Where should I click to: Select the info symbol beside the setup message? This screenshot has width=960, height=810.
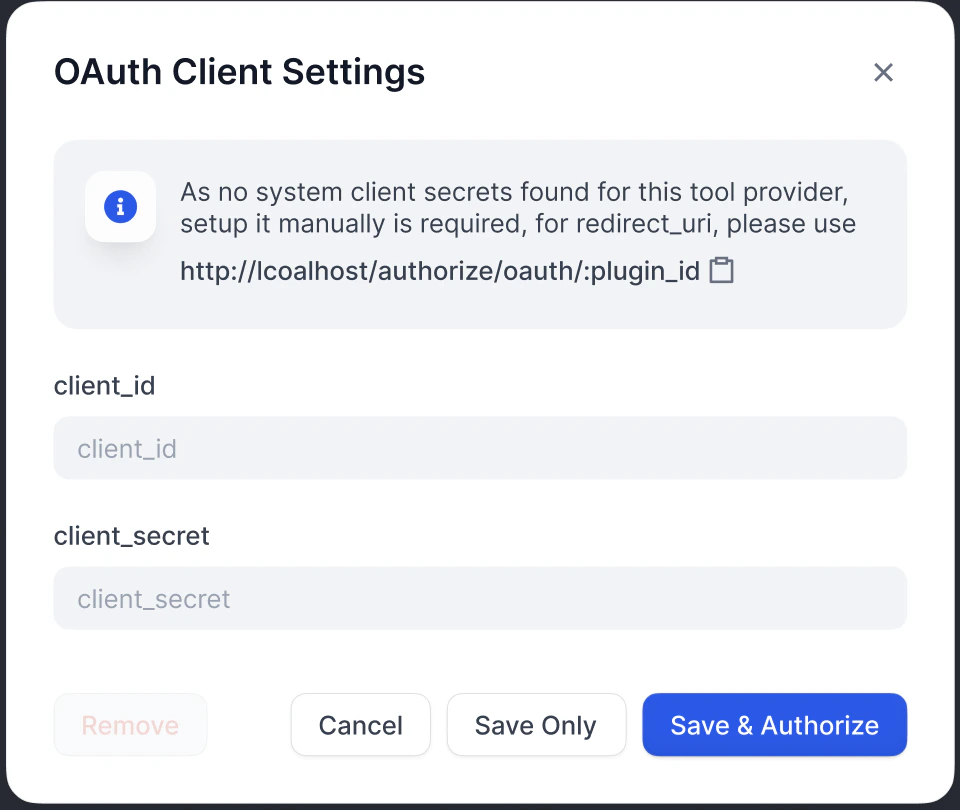120,207
